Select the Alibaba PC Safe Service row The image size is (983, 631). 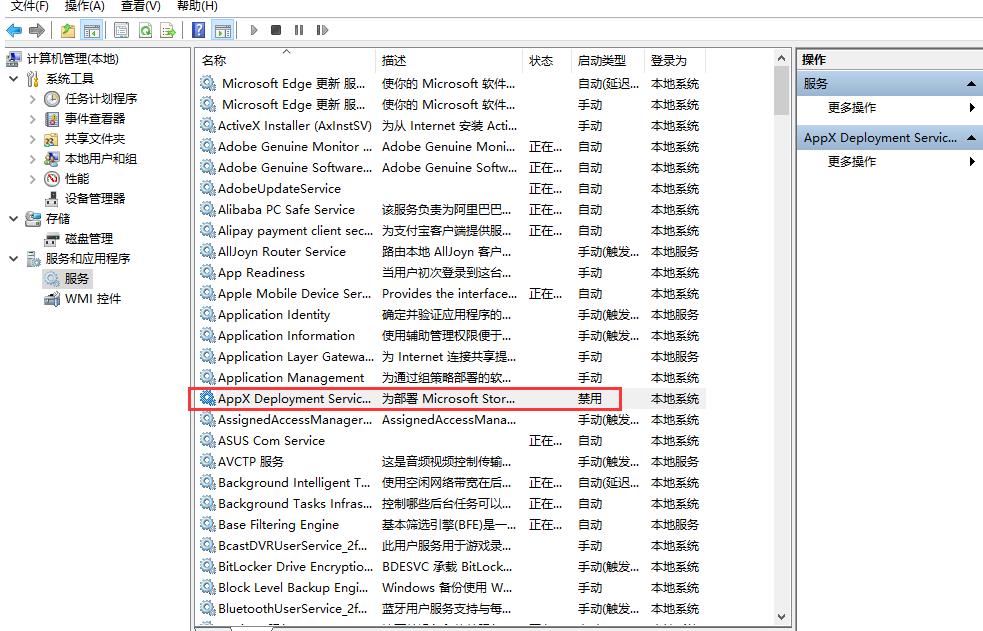451,209
